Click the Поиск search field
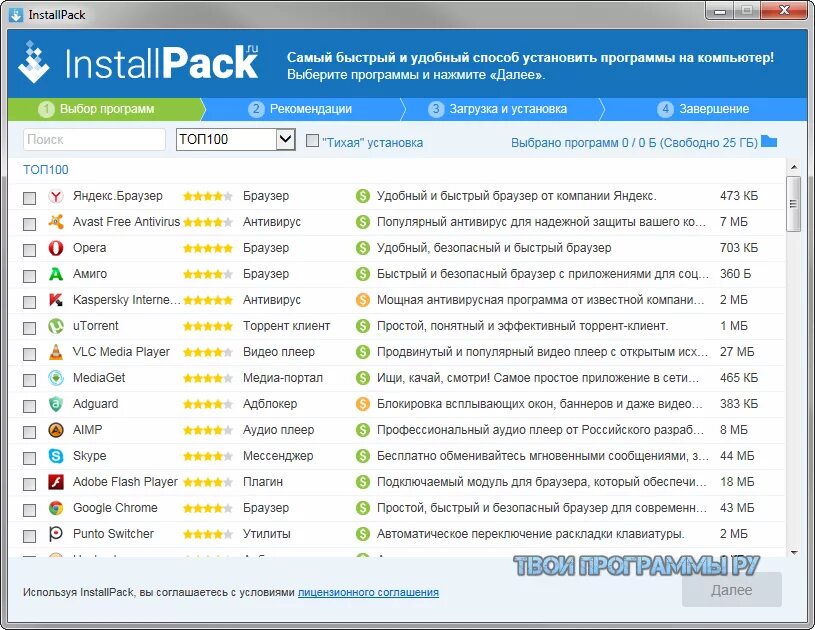 94,139
